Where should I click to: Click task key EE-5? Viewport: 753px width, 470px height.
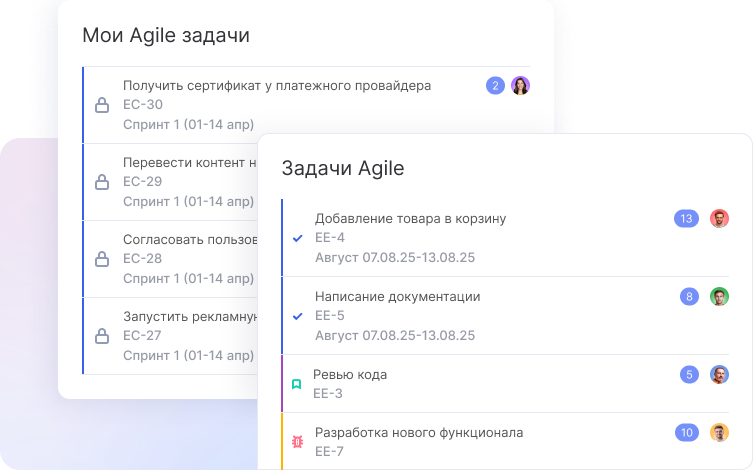point(330,315)
